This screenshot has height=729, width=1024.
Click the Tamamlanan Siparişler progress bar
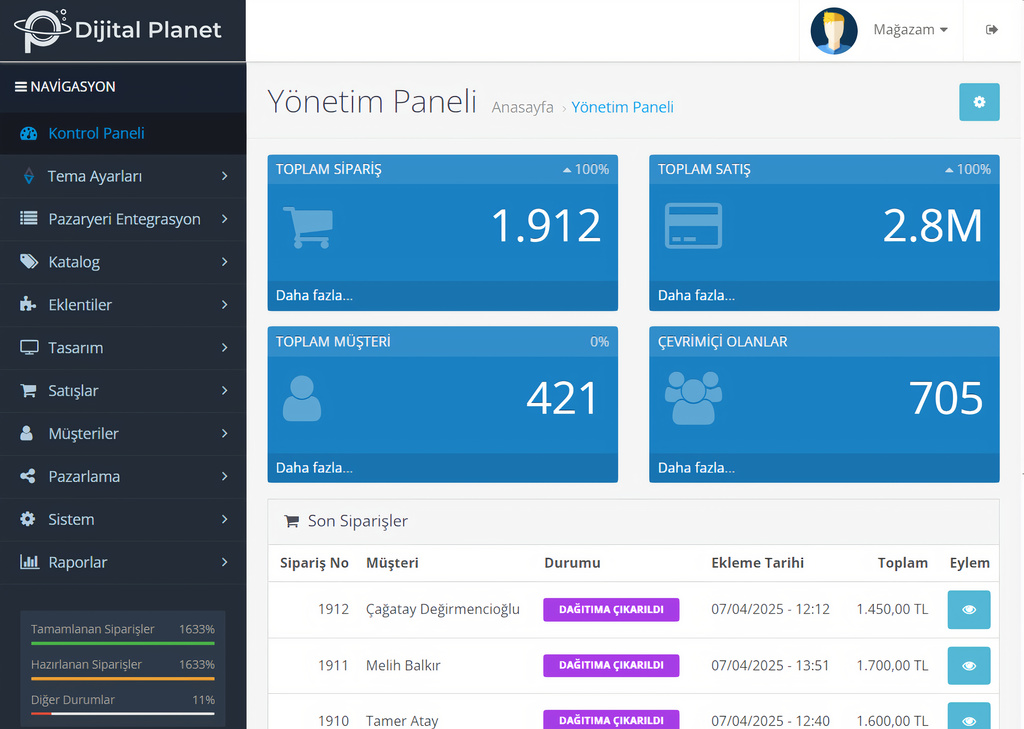(x=122, y=643)
